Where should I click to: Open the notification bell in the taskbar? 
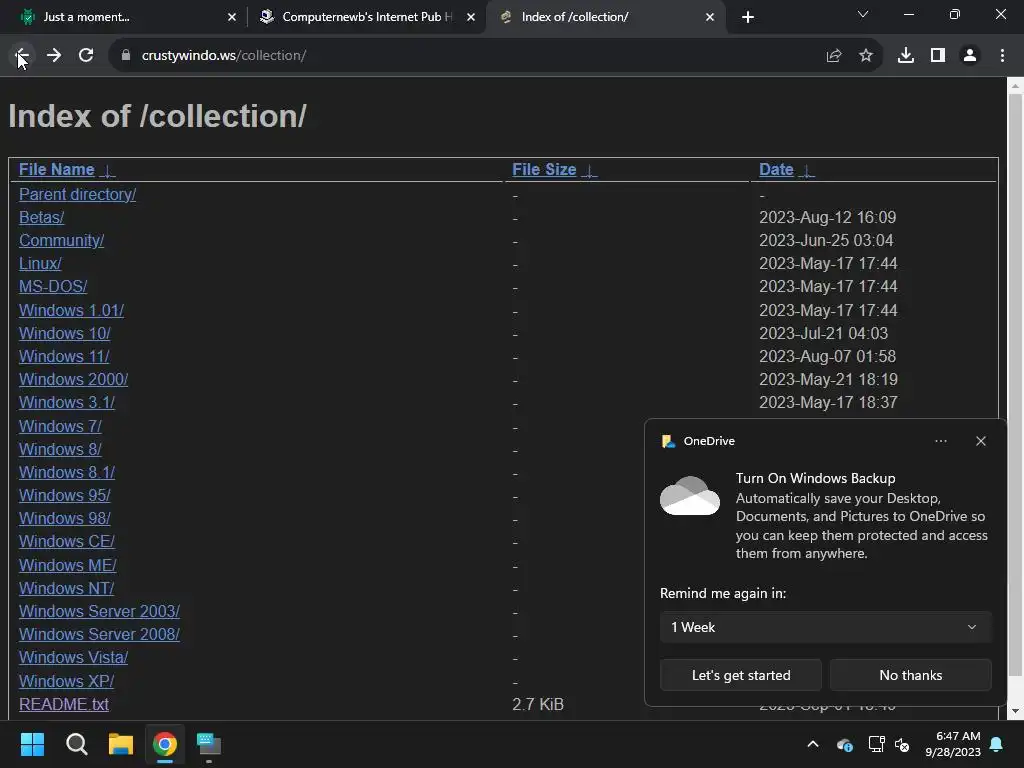click(x=997, y=744)
